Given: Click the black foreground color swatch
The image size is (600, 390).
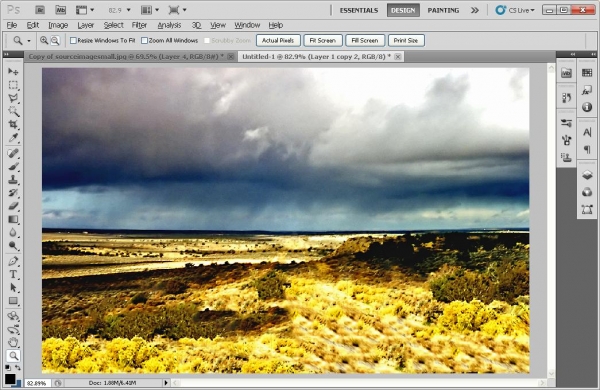Looking at the screenshot, I should pyautogui.click(x=10, y=379).
